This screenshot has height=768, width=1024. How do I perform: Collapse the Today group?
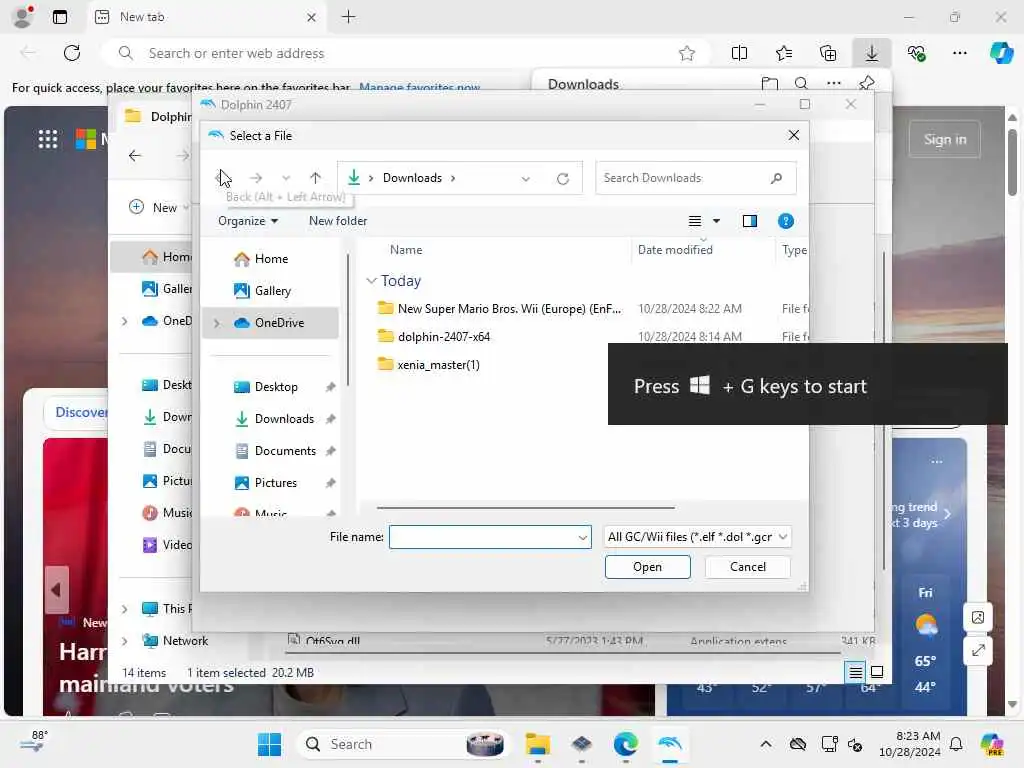click(x=372, y=281)
